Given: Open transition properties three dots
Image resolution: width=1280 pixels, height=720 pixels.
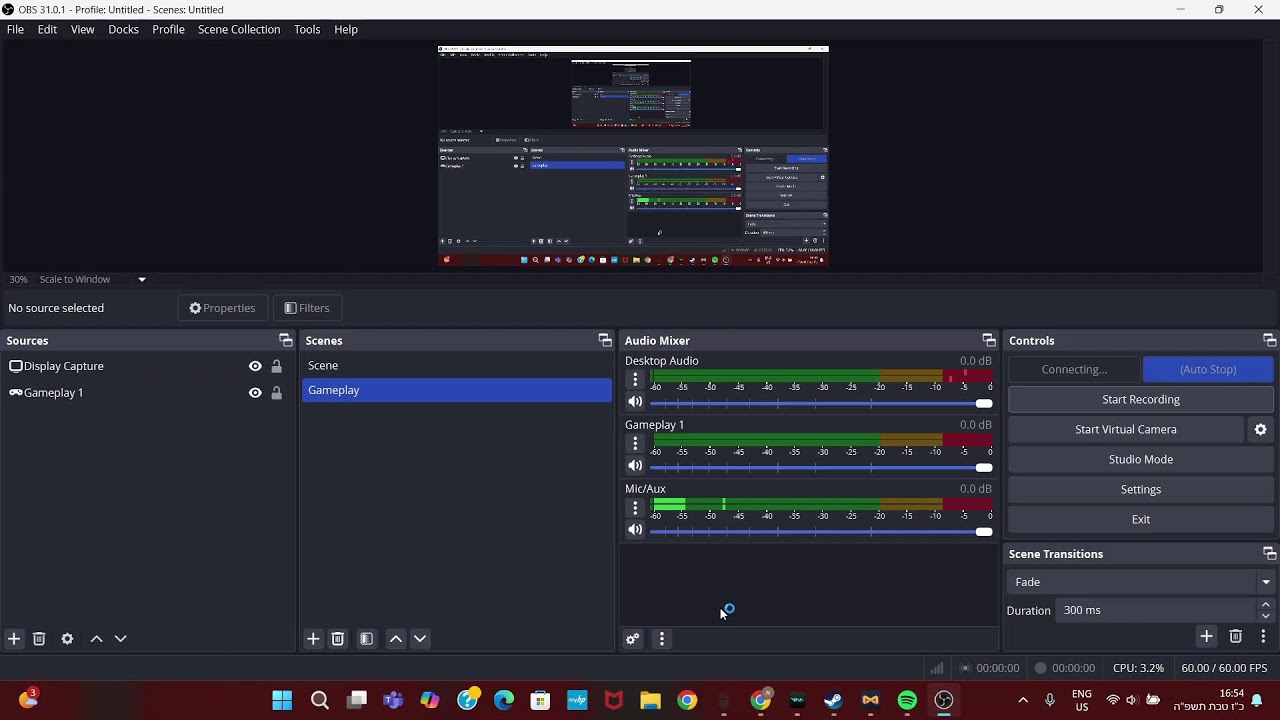Looking at the screenshot, I should (x=1263, y=636).
